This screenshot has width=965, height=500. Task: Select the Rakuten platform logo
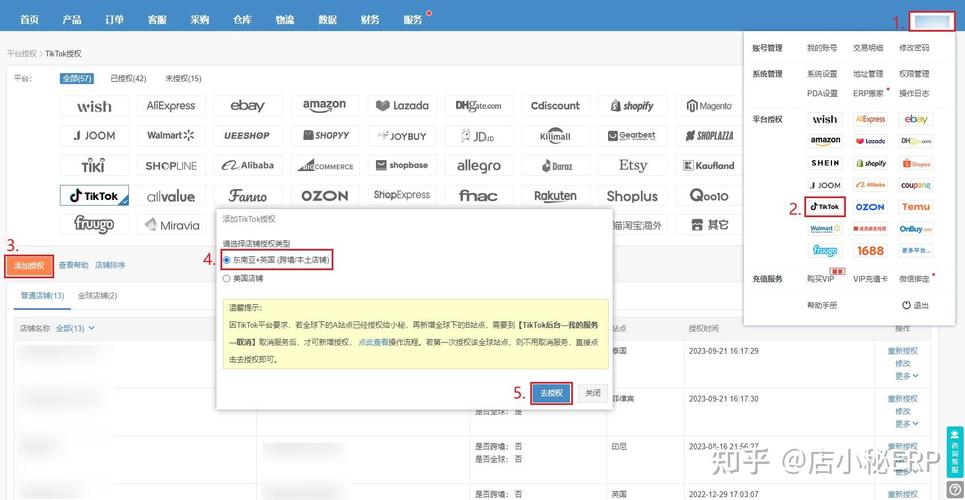555,196
